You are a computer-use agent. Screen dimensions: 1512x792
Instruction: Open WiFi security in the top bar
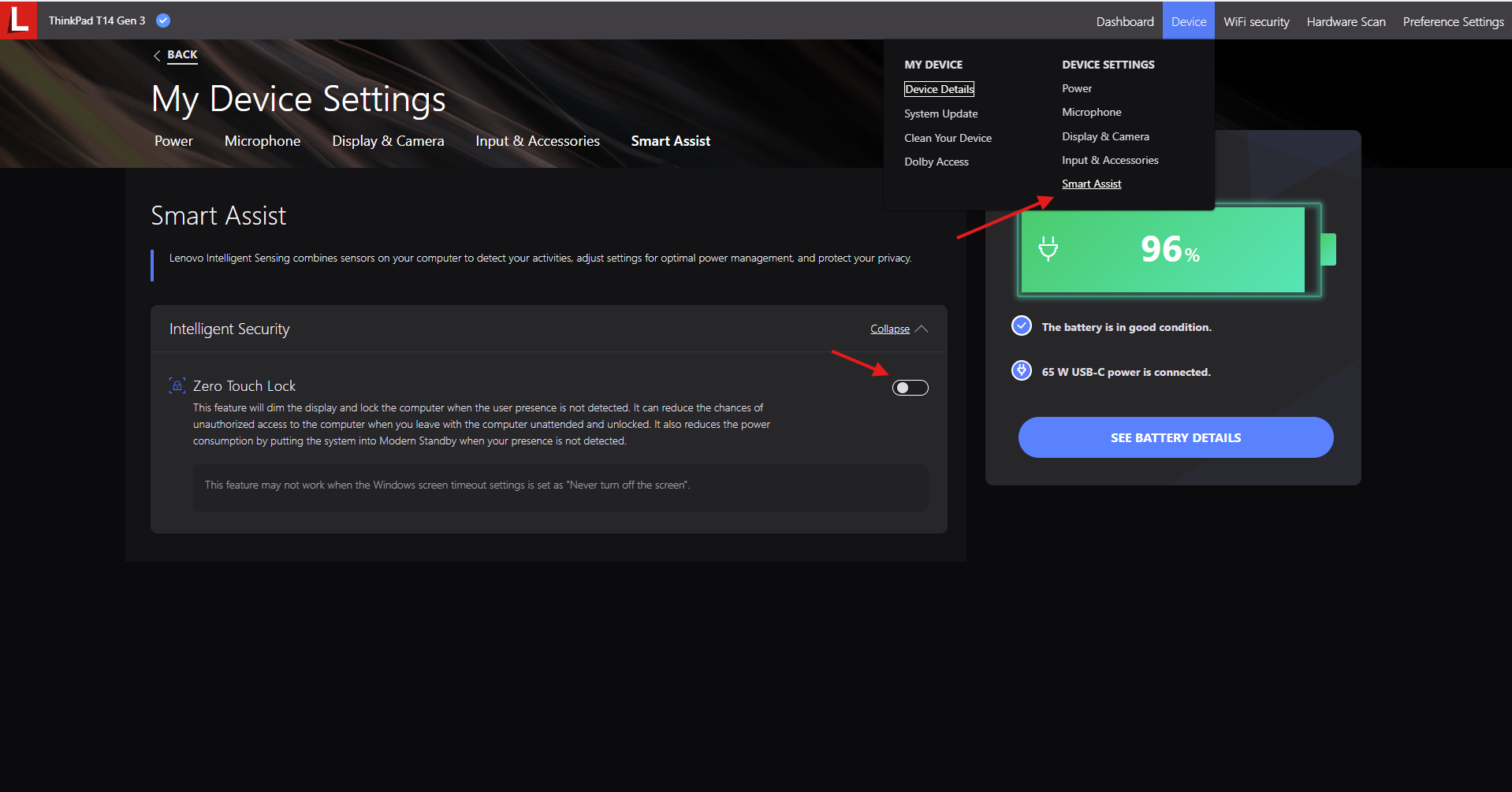(1257, 21)
